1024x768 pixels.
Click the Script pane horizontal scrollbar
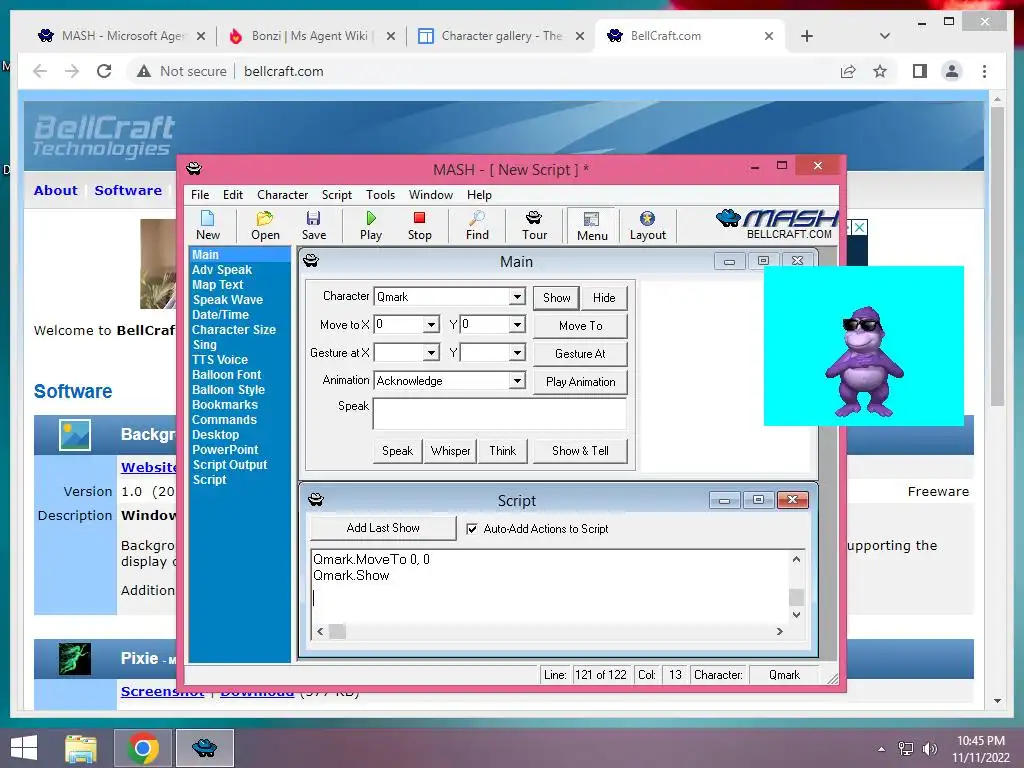pyautogui.click(x=549, y=632)
